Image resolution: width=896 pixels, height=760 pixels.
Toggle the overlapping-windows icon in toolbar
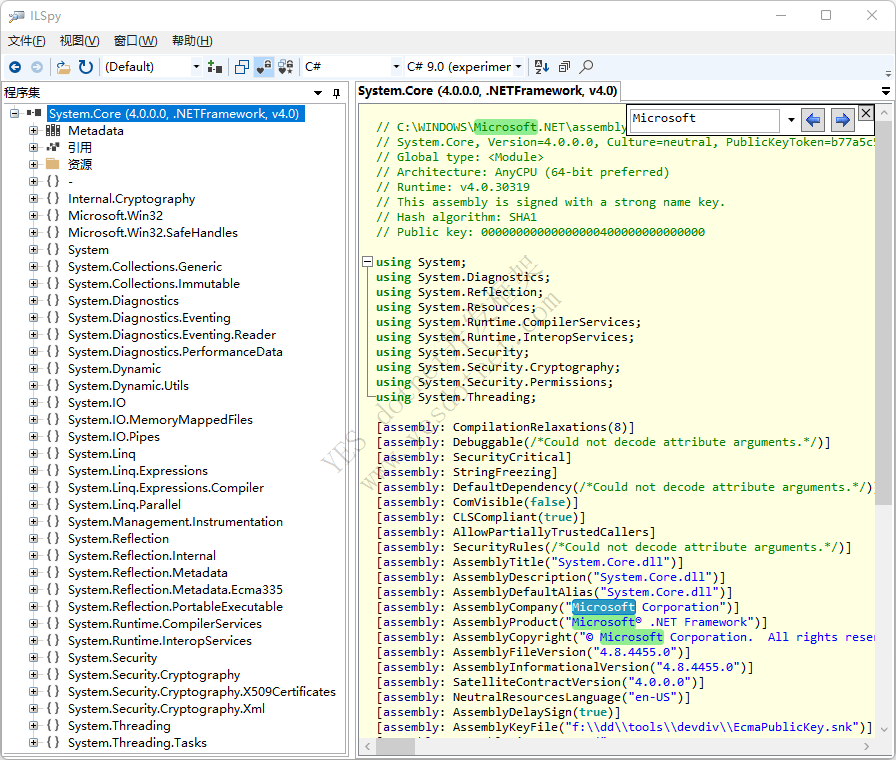(242, 67)
